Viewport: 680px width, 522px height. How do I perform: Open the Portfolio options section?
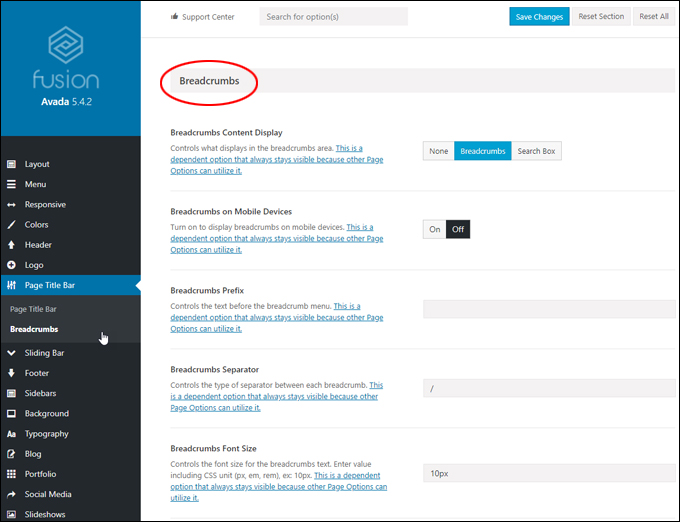pos(70,474)
